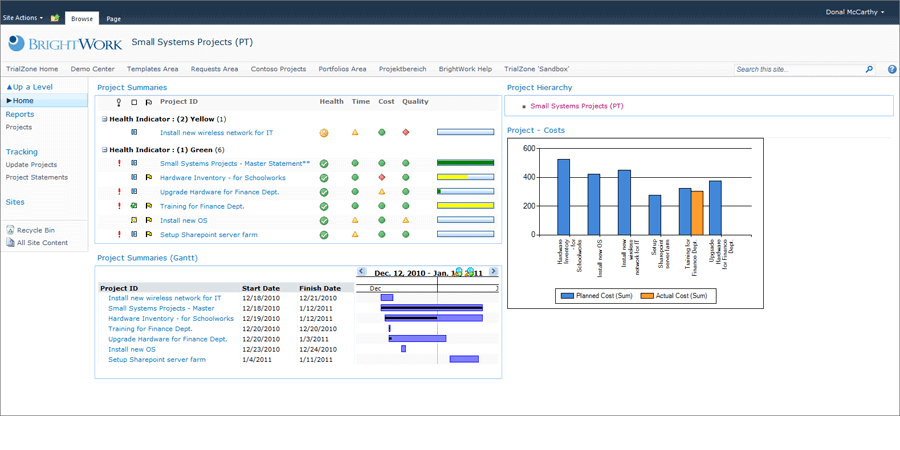Click Gantt bar for Setup Sharepoint server farm
Image resolution: width=900 pixels, height=450 pixels.
(x=464, y=359)
